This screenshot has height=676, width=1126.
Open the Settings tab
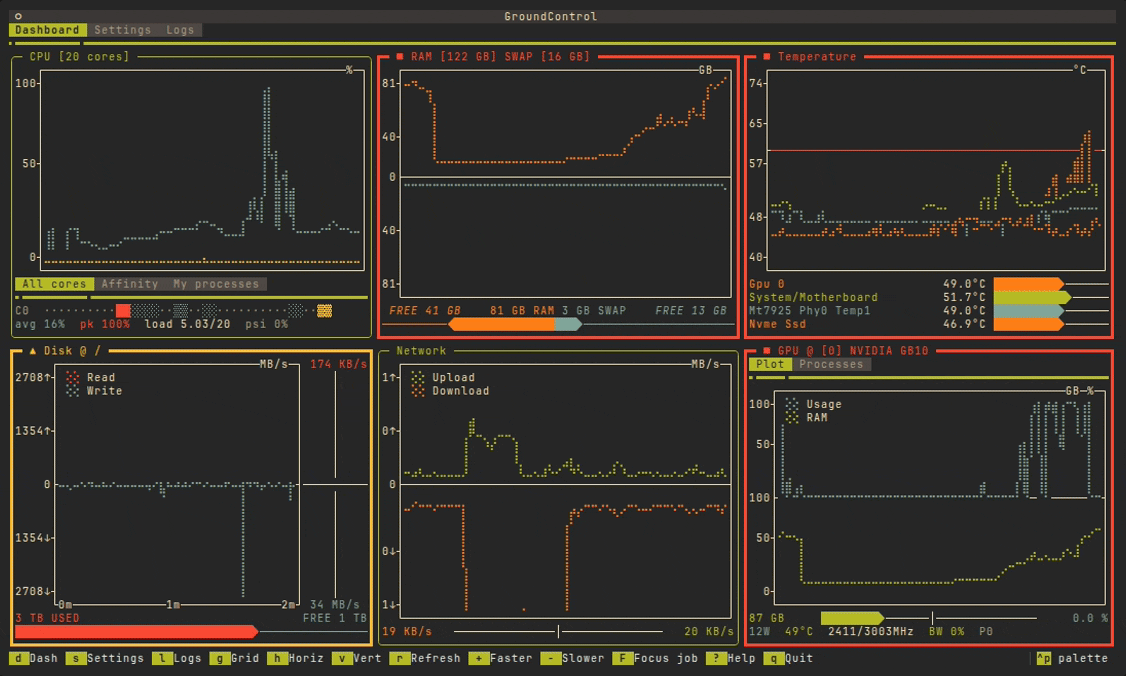coord(123,30)
